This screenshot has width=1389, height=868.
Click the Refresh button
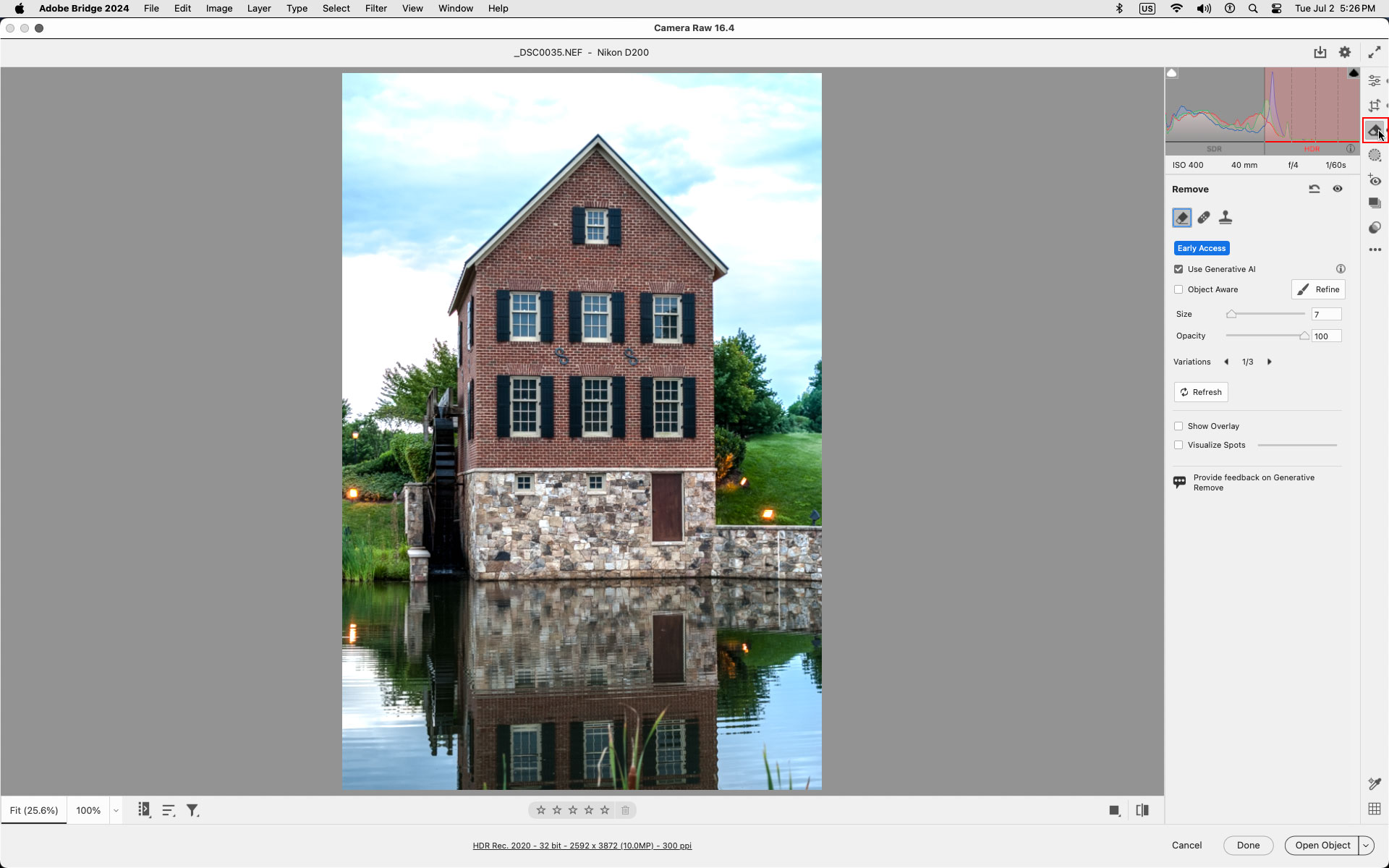point(1201,392)
